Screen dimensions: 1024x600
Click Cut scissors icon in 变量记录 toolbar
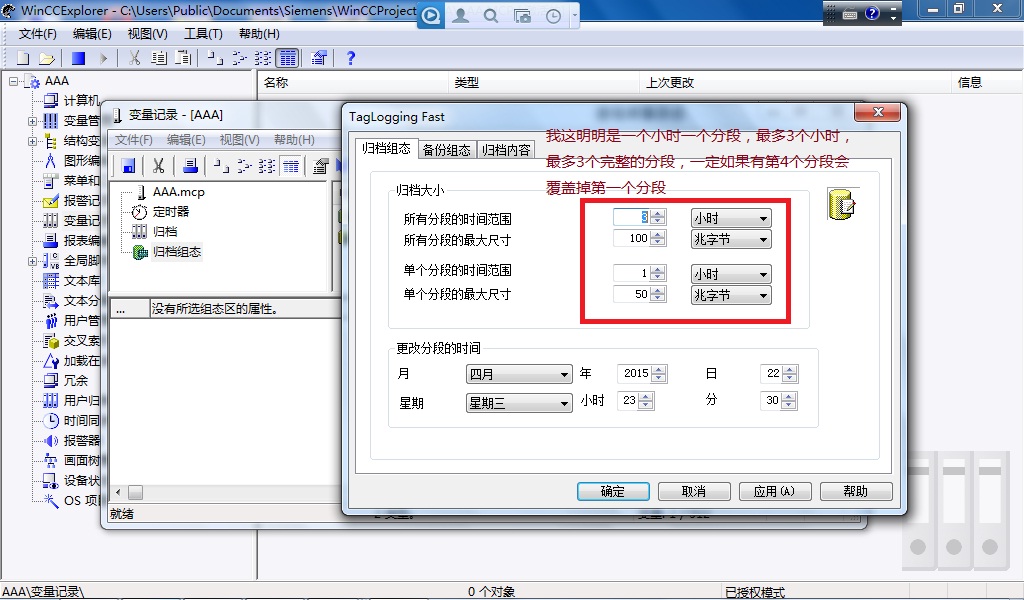[x=158, y=166]
